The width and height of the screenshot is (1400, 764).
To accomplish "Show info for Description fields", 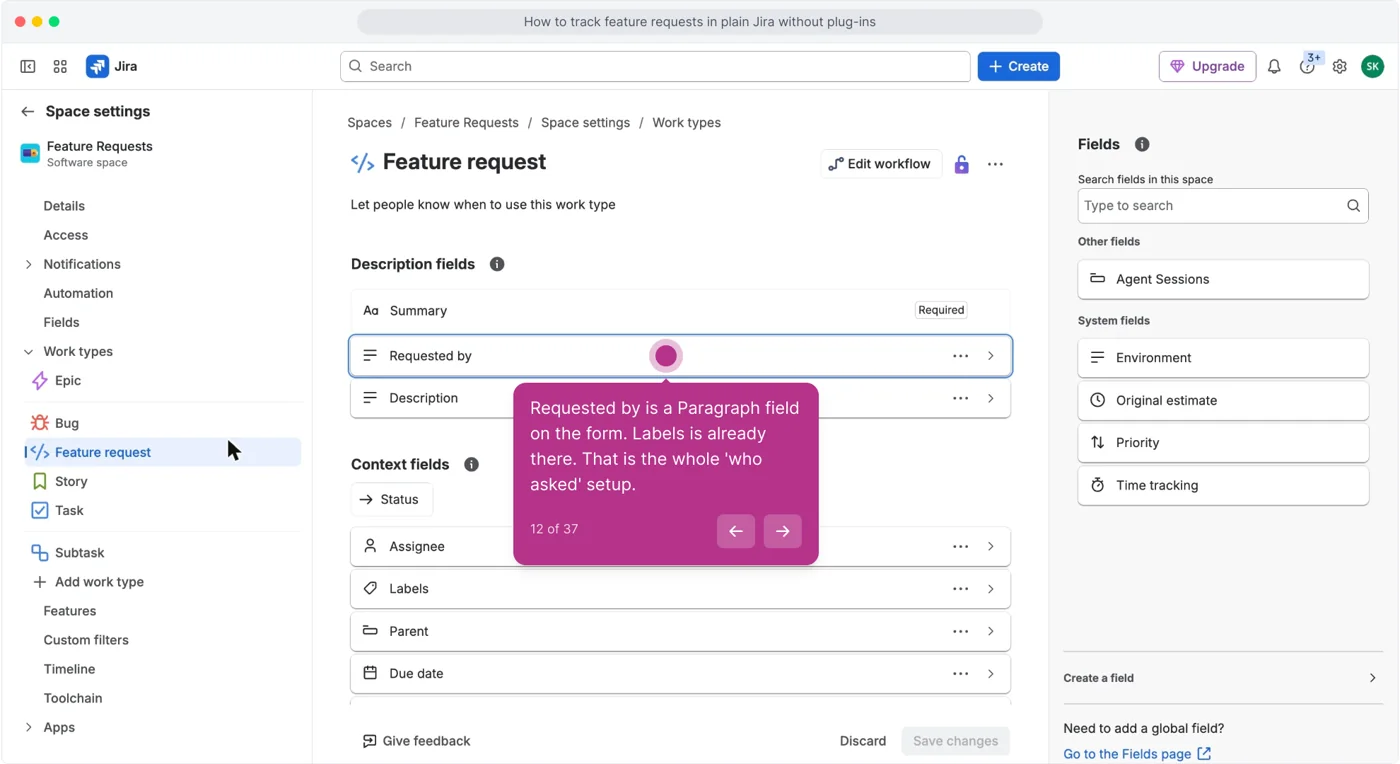I will tap(497, 264).
